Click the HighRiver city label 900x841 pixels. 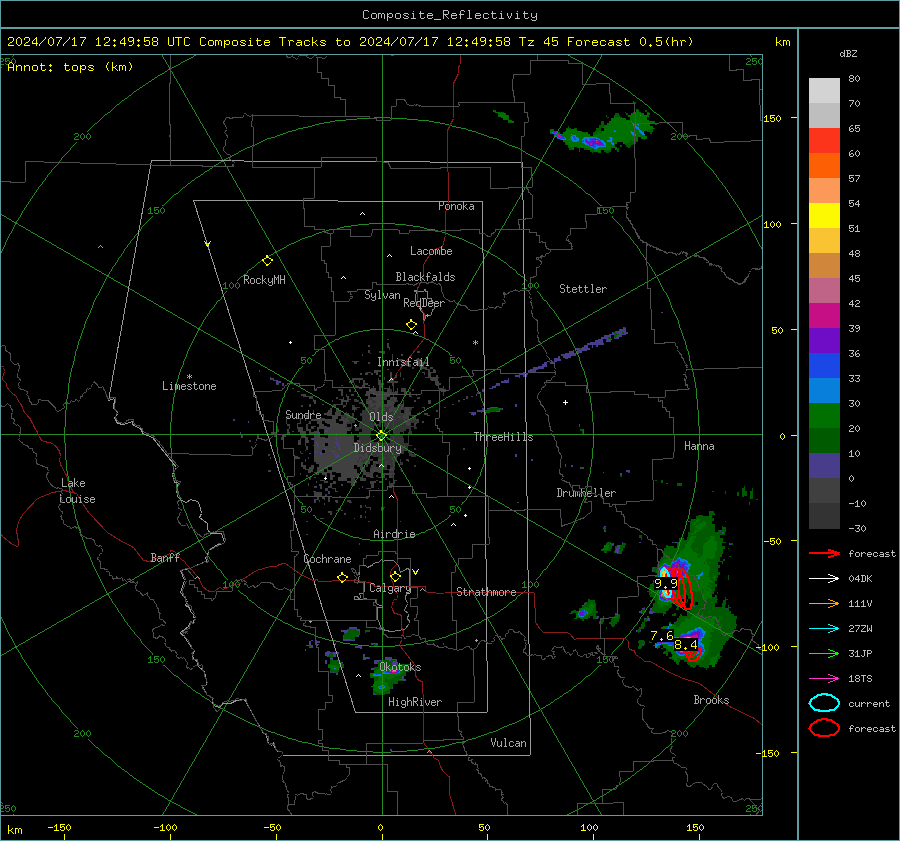click(415, 702)
